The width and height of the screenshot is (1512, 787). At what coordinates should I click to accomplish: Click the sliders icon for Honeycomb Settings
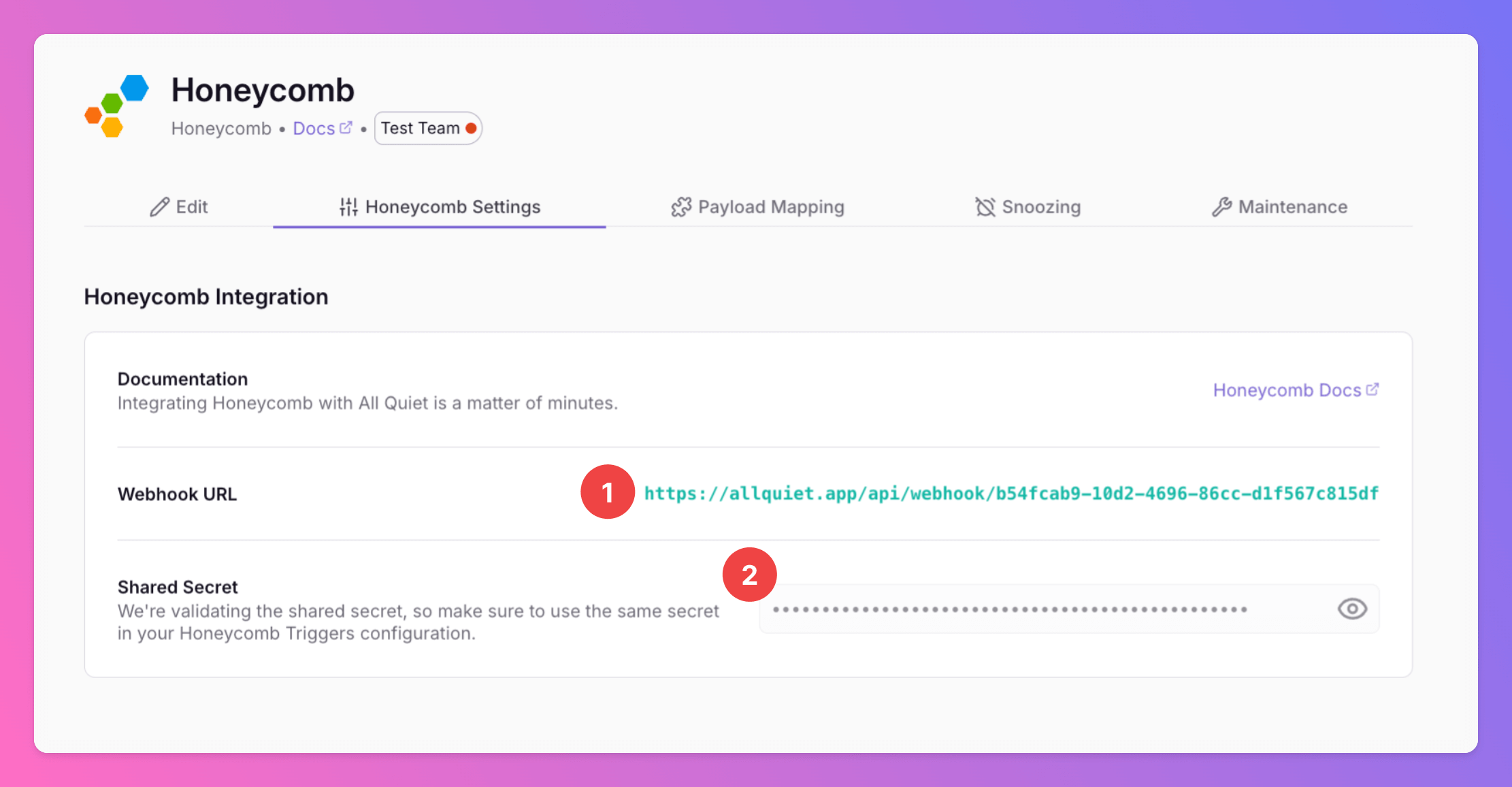click(348, 207)
